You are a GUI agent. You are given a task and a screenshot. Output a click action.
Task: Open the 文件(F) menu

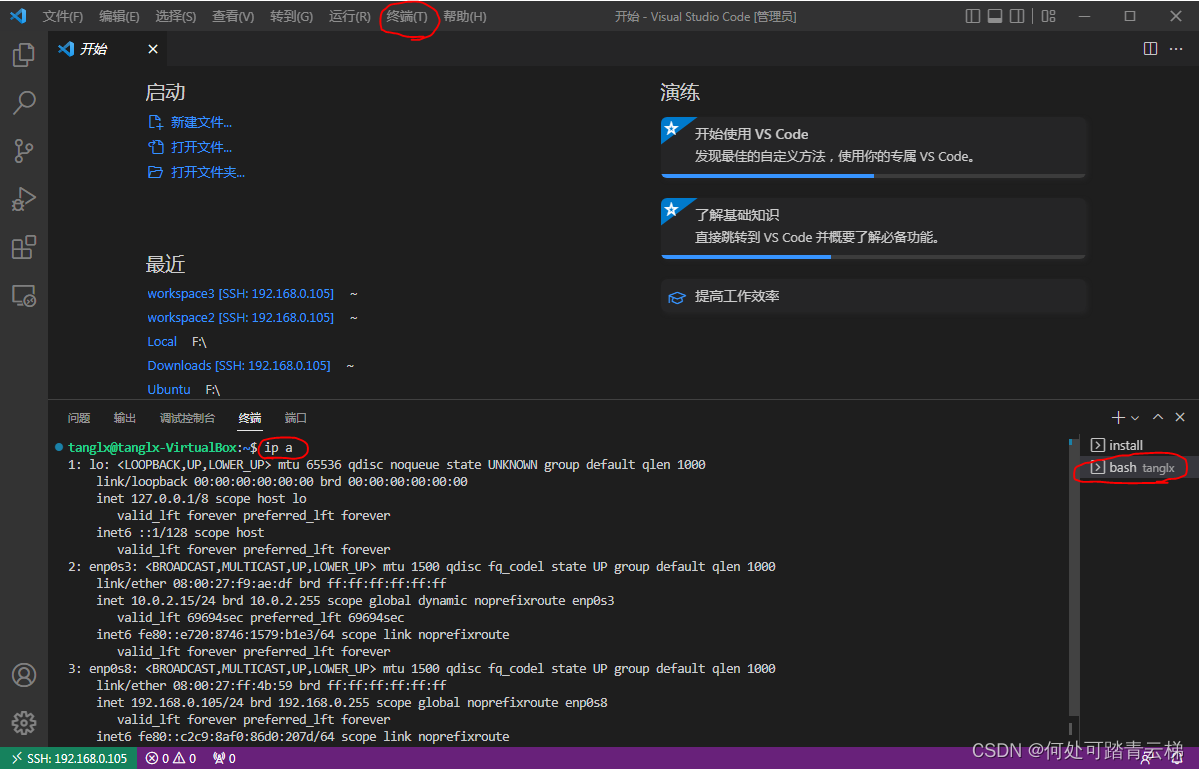pos(63,16)
